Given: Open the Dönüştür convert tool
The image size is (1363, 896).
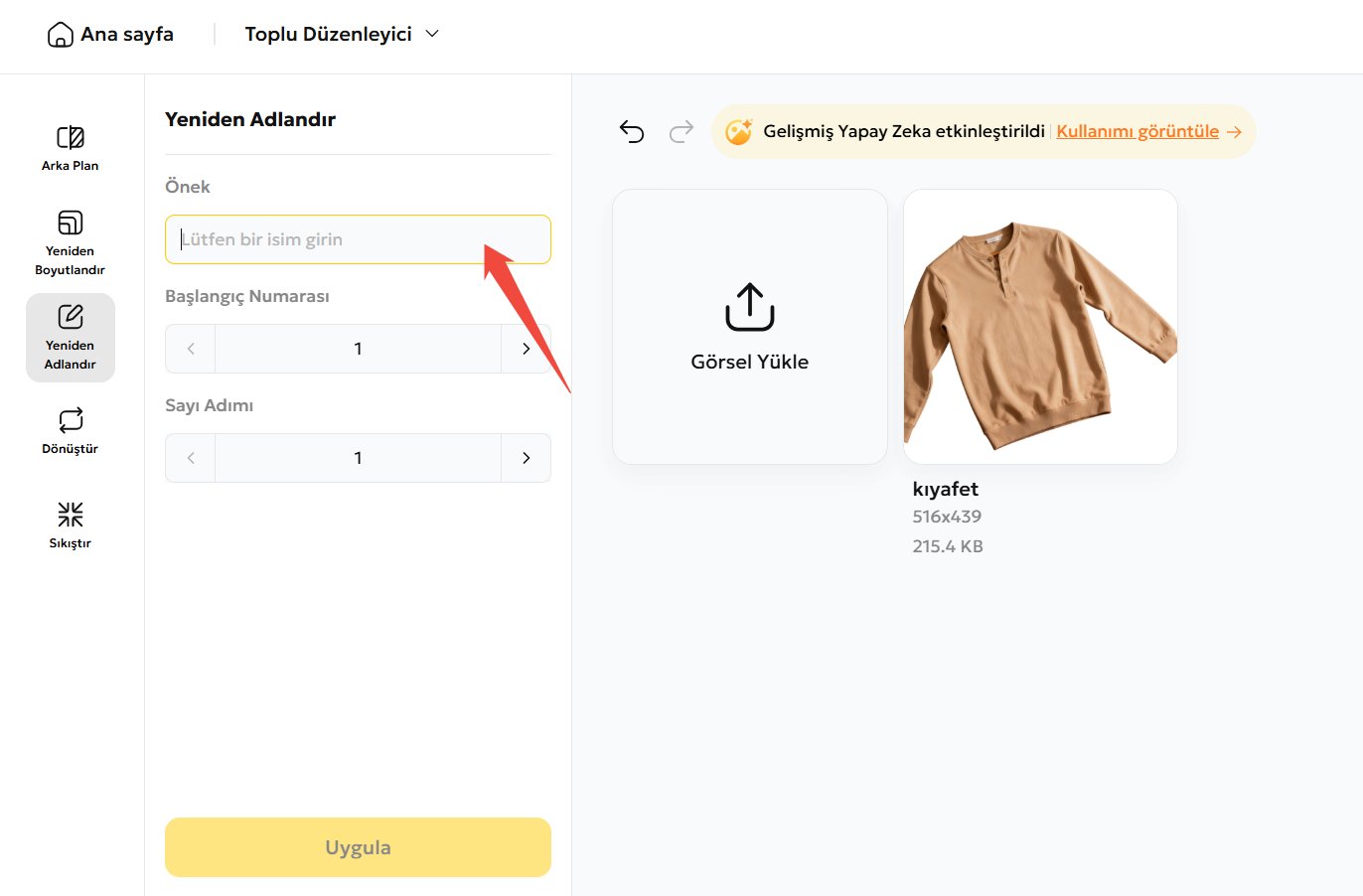Looking at the screenshot, I should [x=70, y=431].
